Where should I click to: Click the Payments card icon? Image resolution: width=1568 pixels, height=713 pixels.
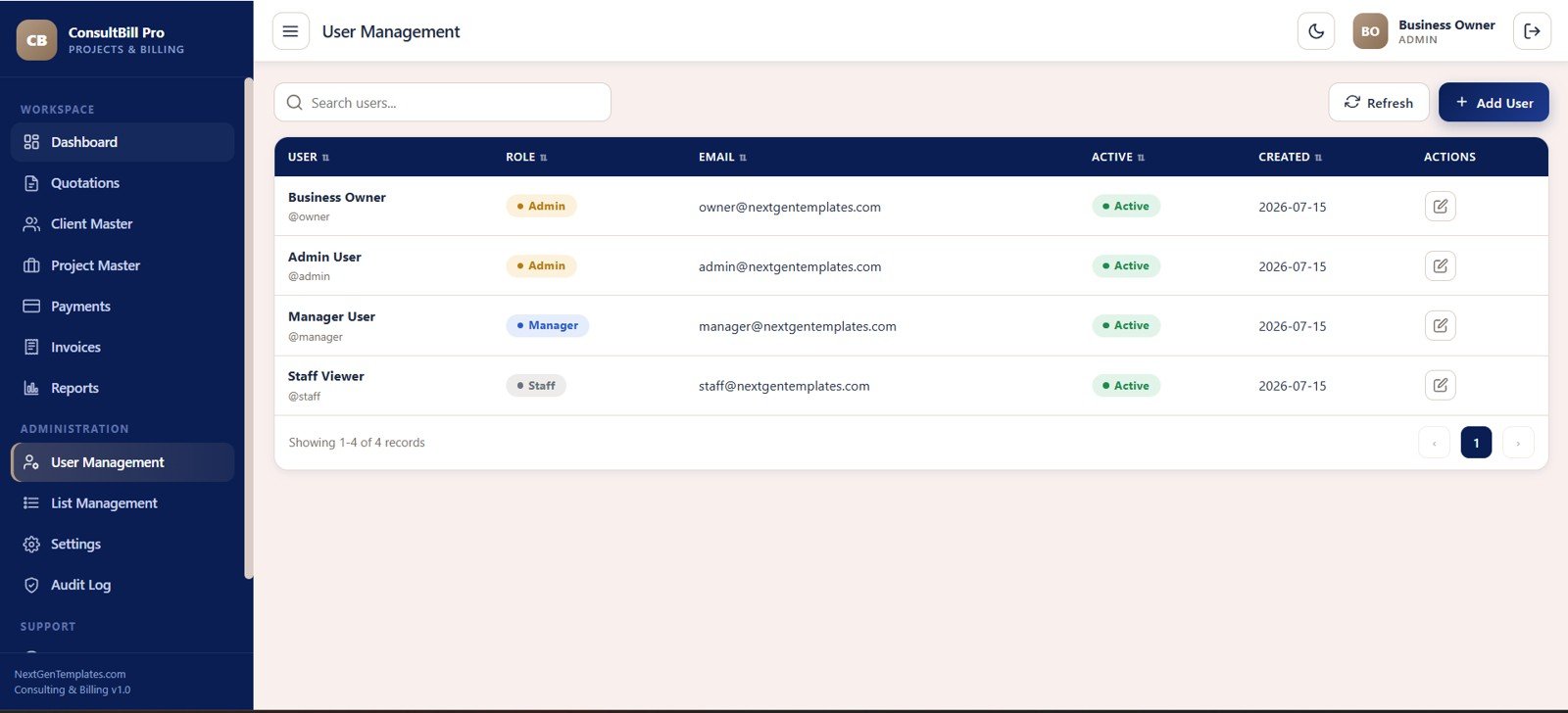click(x=31, y=307)
